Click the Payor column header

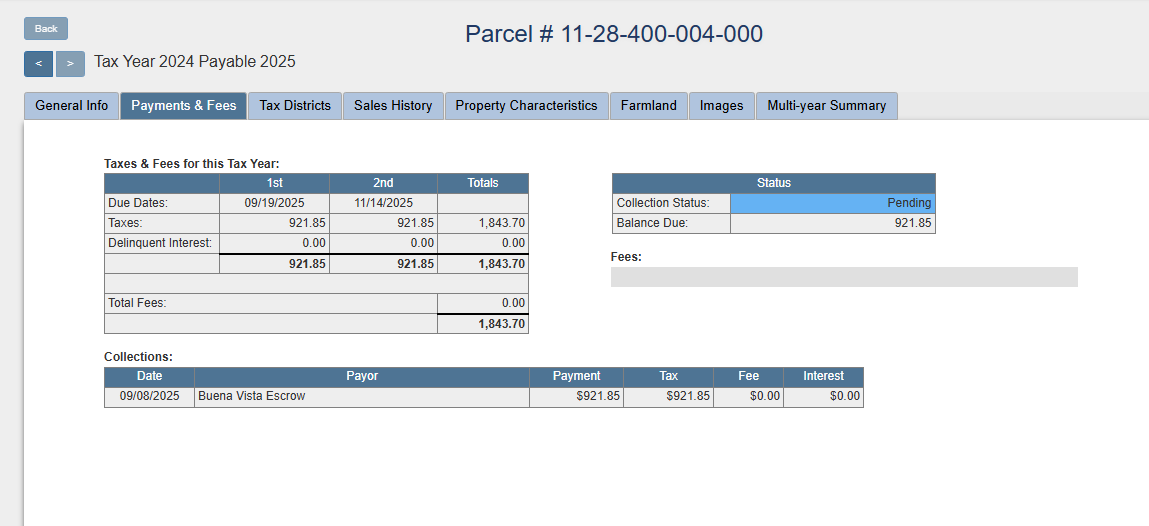(x=362, y=376)
